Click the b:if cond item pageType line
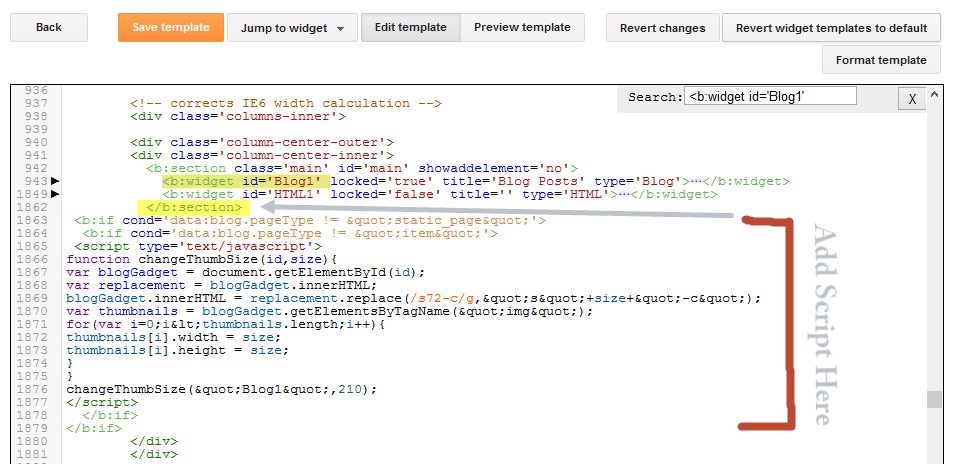The width and height of the screenshot is (956, 464). (290, 234)
